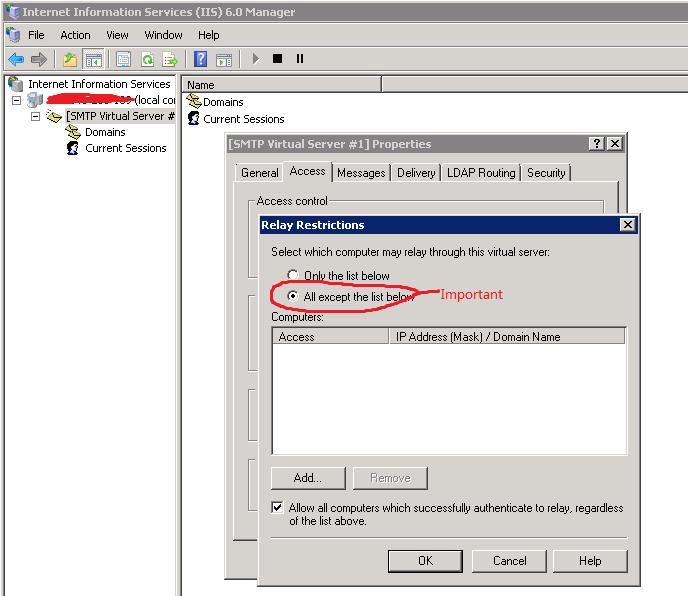Screen dimensions: 688x596
Task: Click the Show/Hide action pane icon
Action: pos(224,59)
